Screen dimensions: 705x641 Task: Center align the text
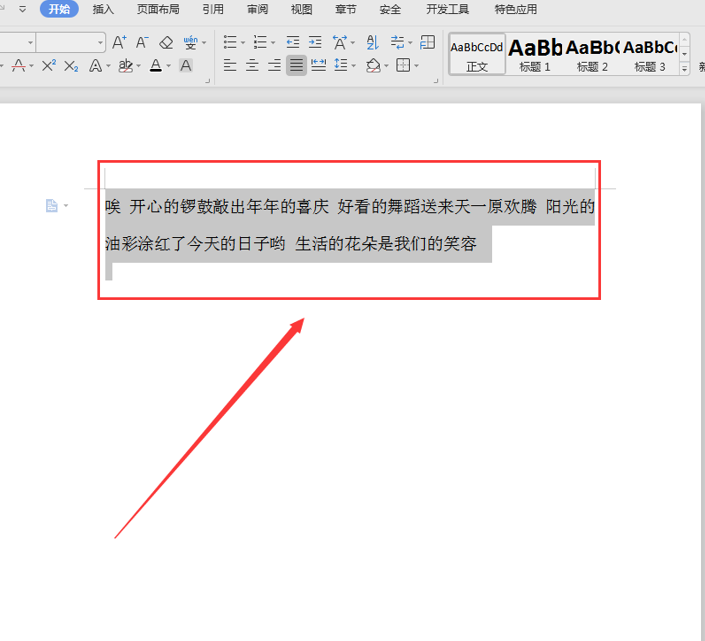pyautogui.click(x=252, y=66)
